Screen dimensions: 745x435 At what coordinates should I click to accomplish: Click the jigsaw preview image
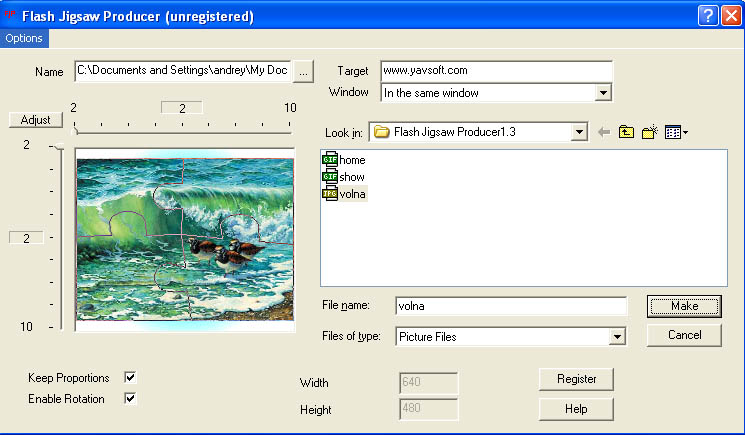coord(185,239)
